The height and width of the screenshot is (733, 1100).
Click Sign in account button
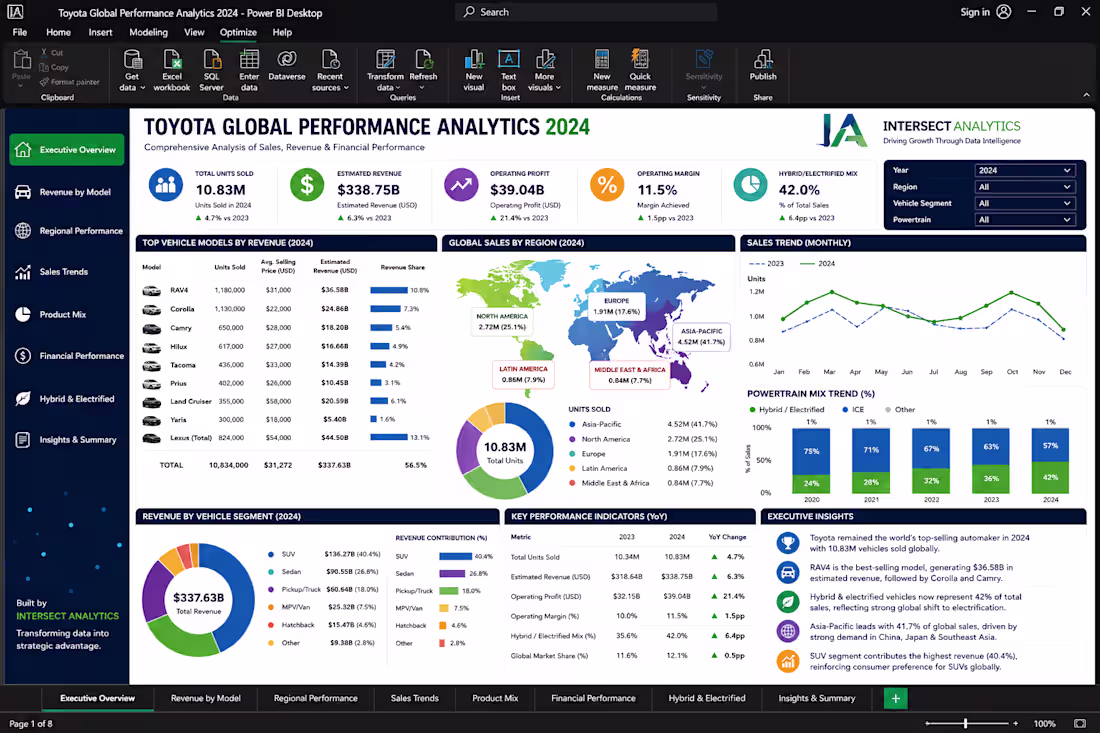click(x=986, y=12)
